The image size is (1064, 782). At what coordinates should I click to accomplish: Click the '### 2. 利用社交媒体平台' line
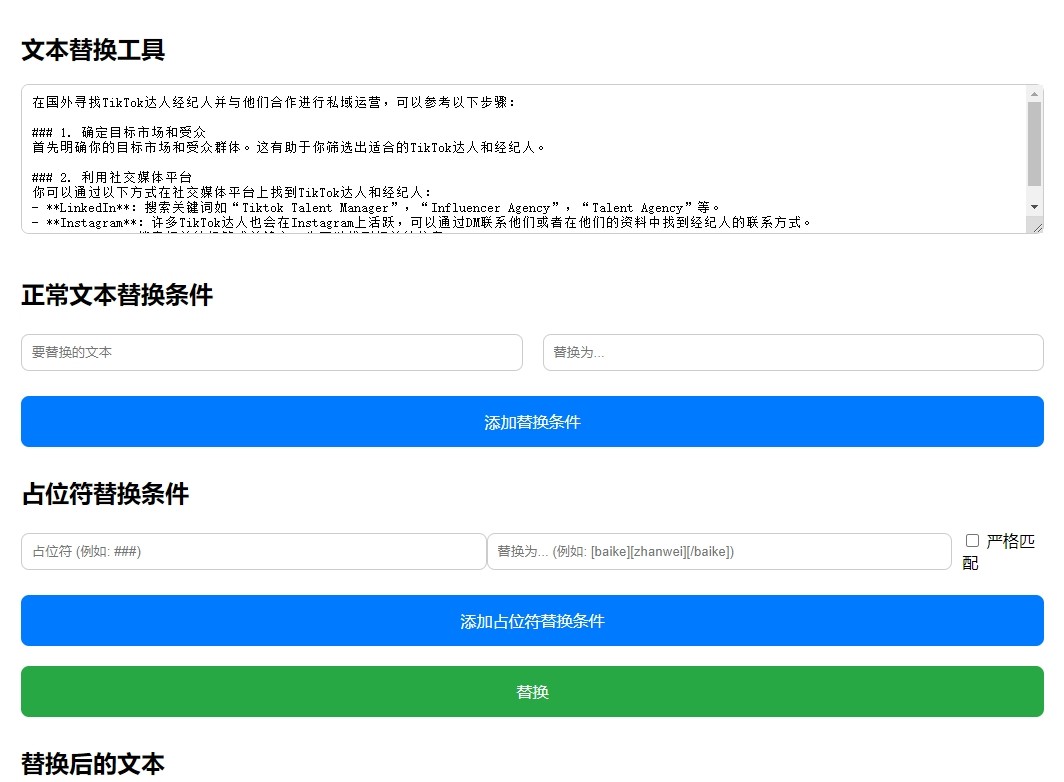tap(112, 177)
